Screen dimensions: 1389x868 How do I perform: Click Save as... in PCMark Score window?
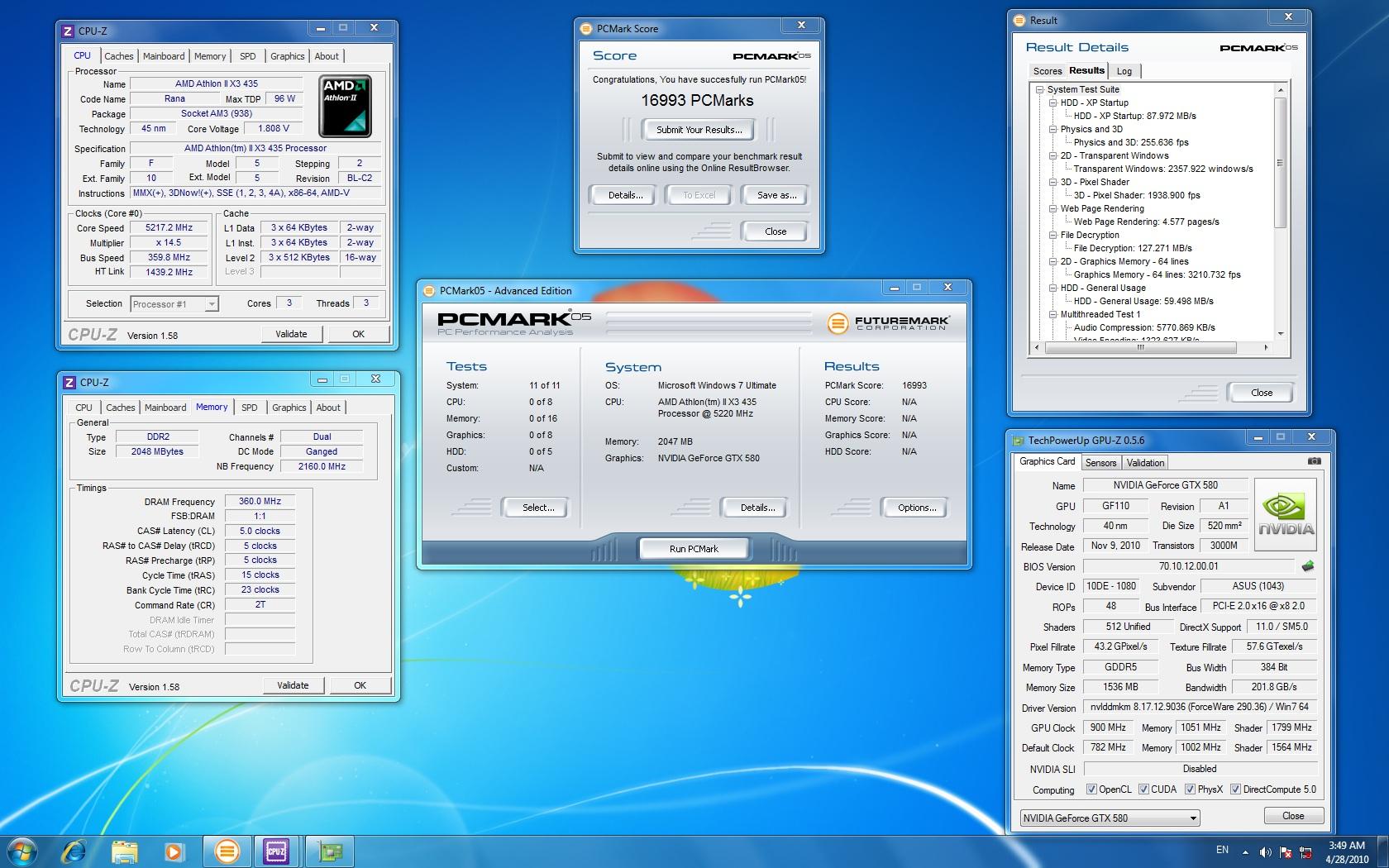777,195
